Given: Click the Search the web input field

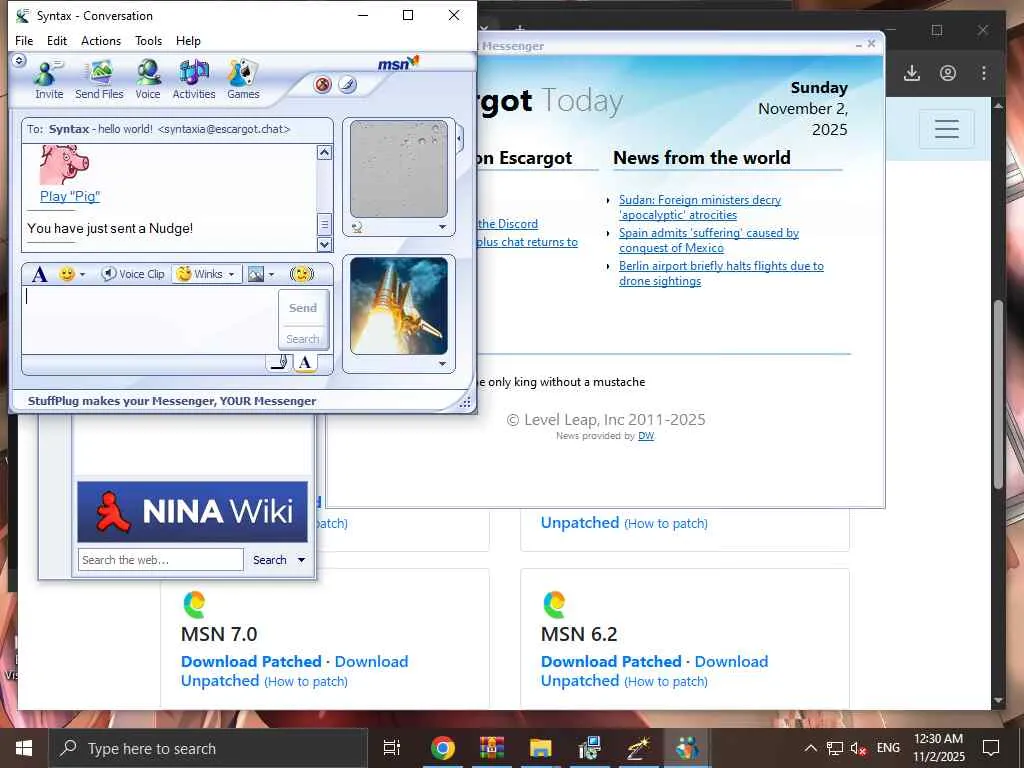Looking at the screenshot, I should 161,560.
